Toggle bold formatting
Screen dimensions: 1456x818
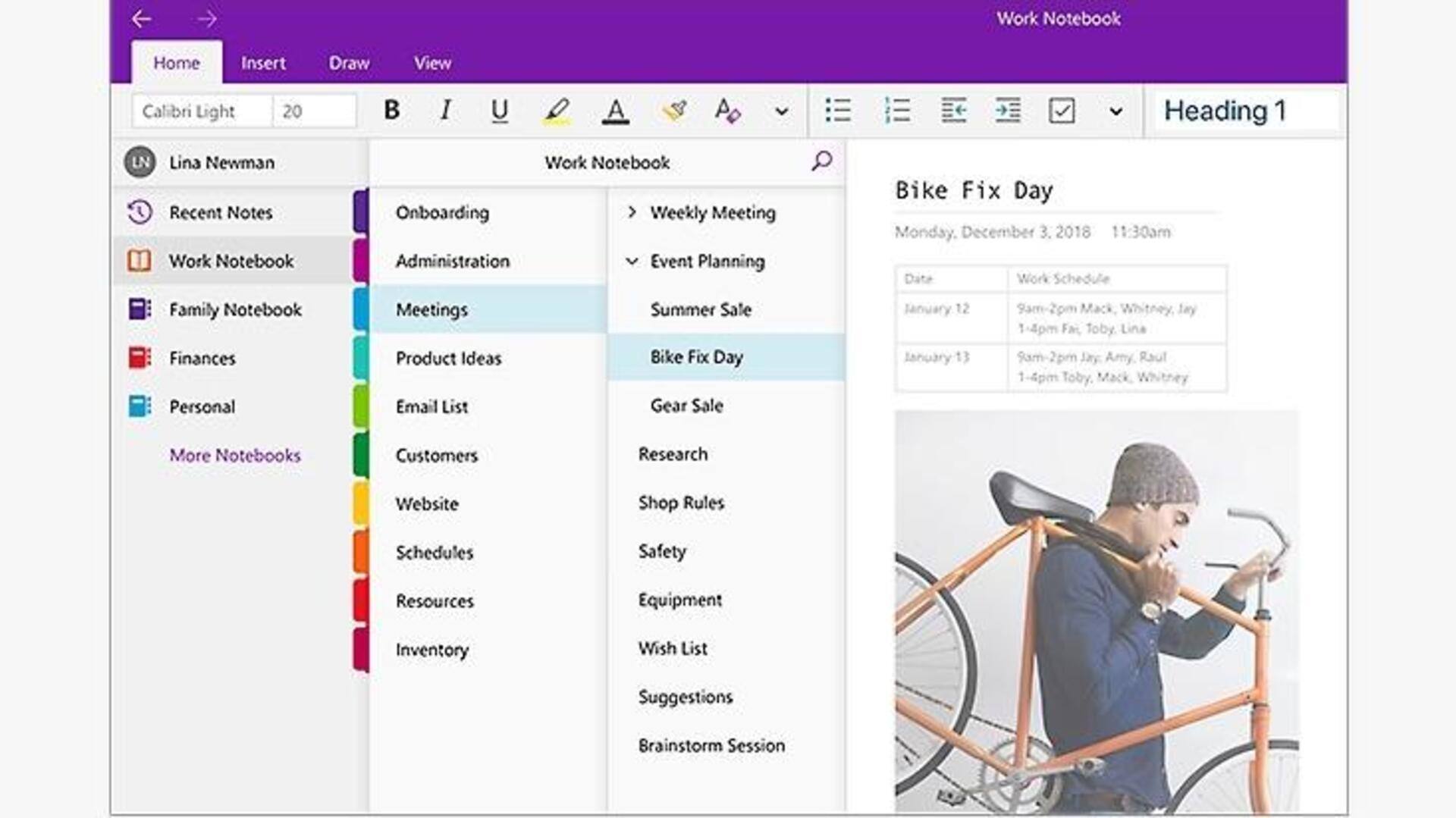click(x=391, y=111)
